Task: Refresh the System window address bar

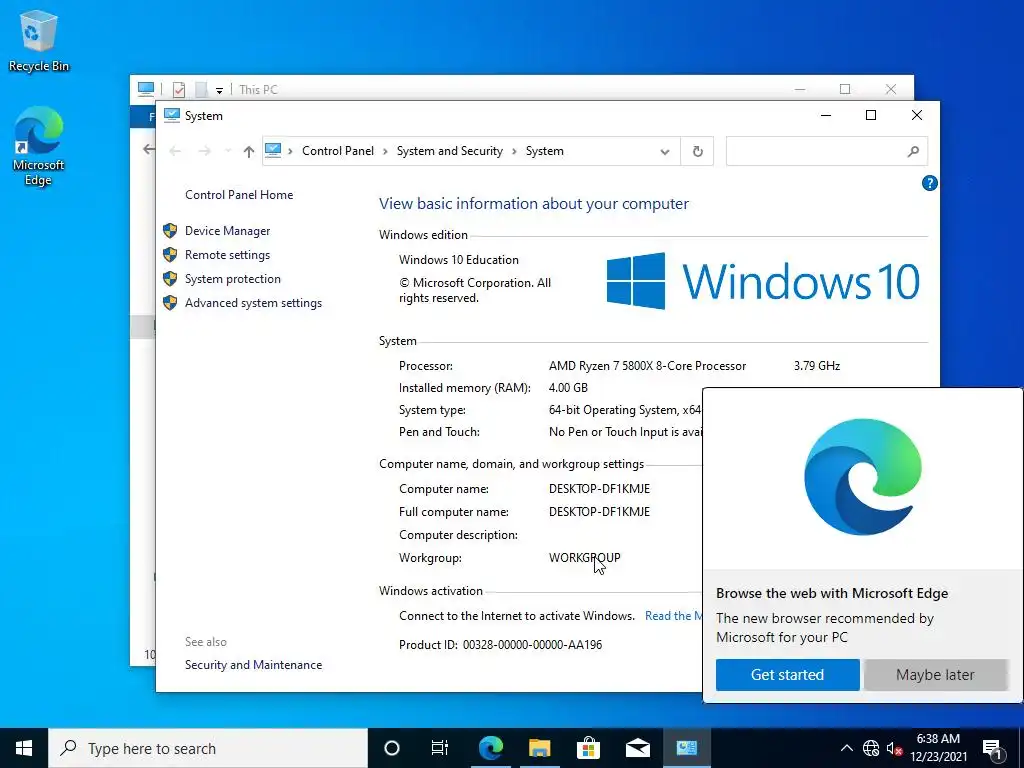Action: pos(697,152)
